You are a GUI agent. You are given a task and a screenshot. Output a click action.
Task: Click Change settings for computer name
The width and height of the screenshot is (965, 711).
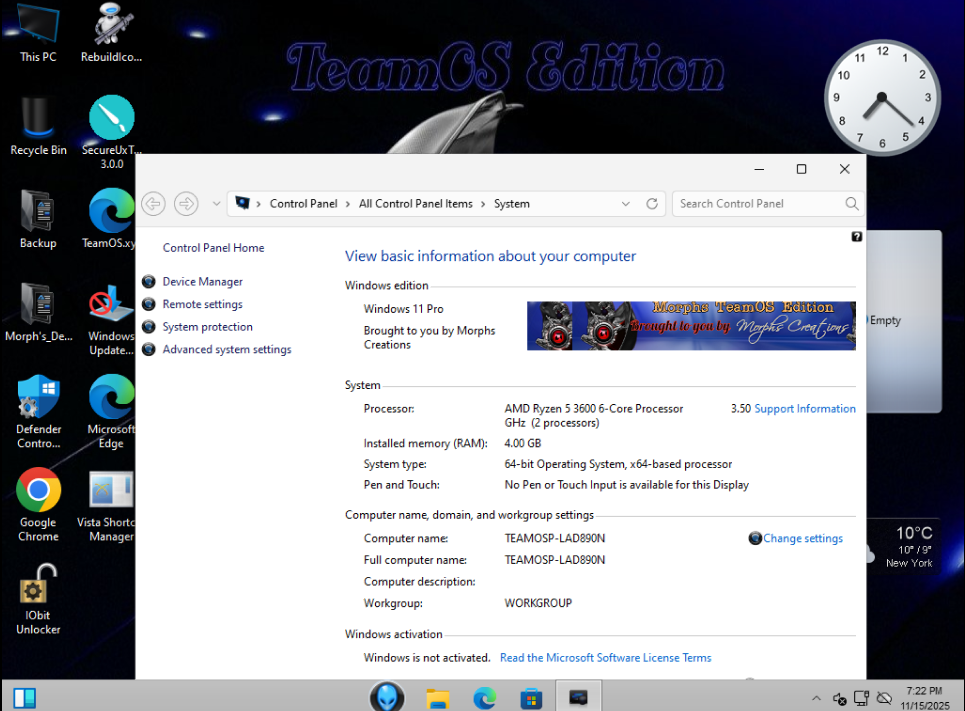point(802,539)
